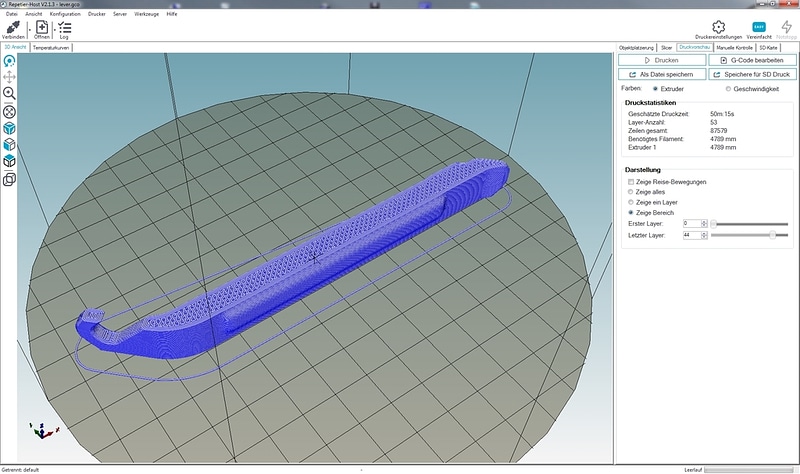
Task: Open the Hilfe menu
Action: pyautogui.click(x=172, y=14)
